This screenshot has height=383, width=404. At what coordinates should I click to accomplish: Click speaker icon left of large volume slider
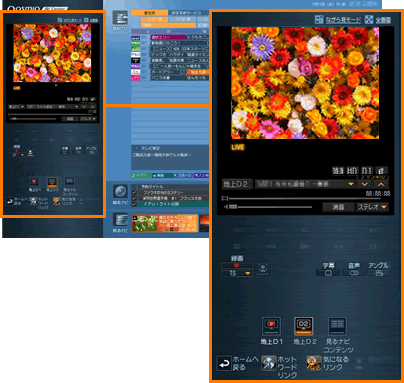click(226, 207)
